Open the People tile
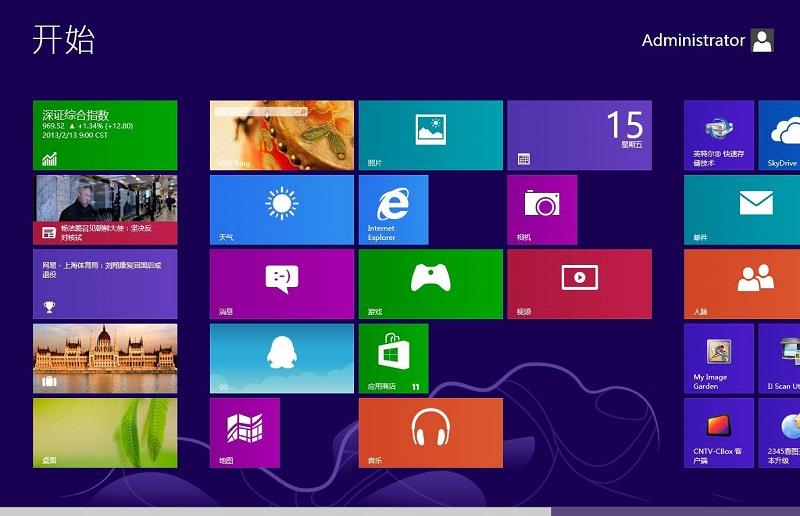Screen dimensions: 800x516 point(742,284)
